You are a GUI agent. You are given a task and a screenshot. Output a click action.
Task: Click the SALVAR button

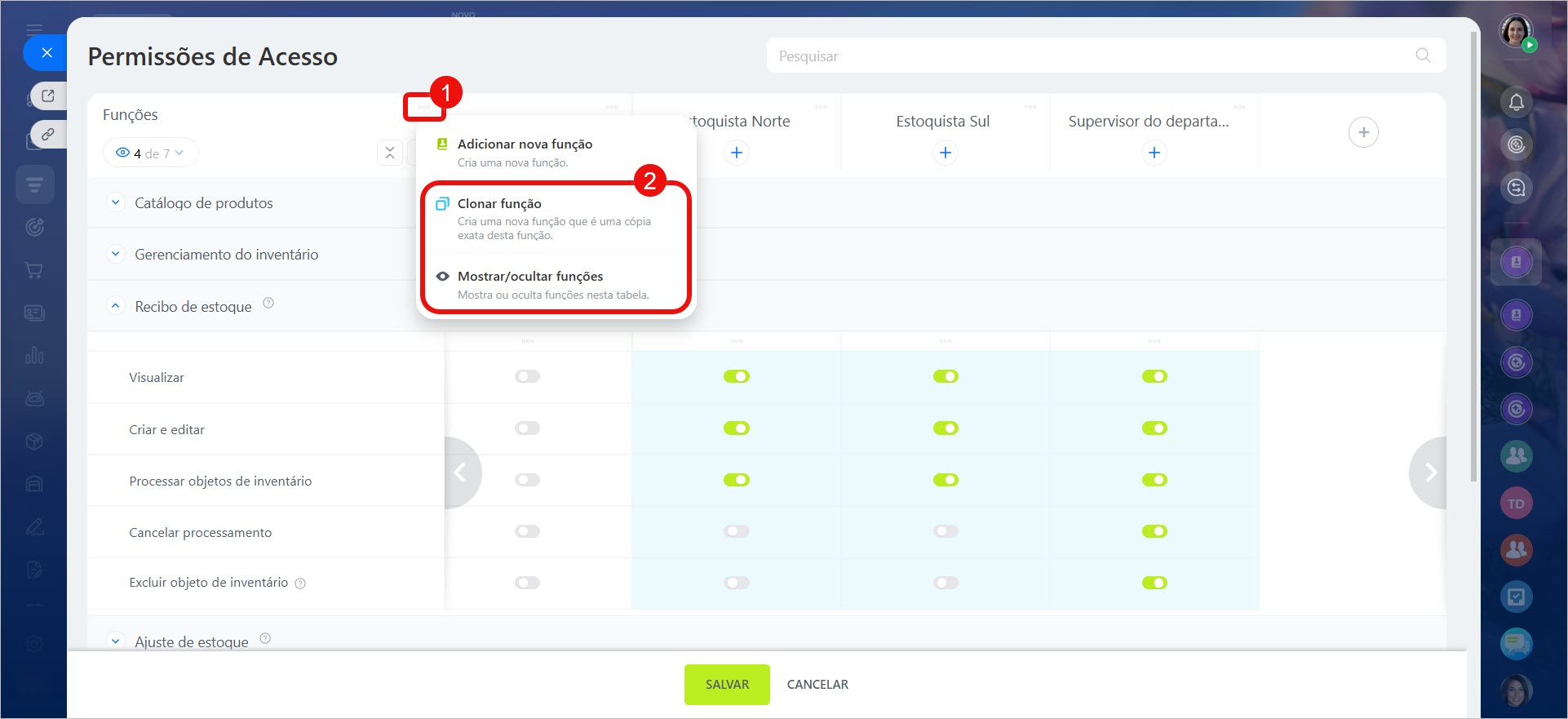[x=726, y=684]
